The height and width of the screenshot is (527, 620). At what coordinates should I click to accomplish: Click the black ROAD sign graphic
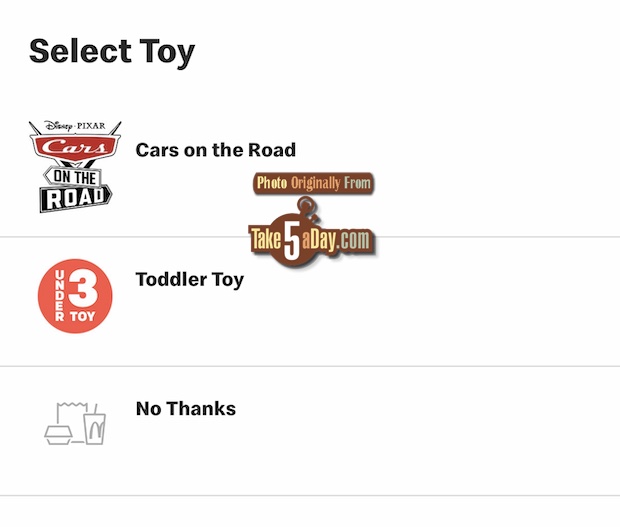76,198
